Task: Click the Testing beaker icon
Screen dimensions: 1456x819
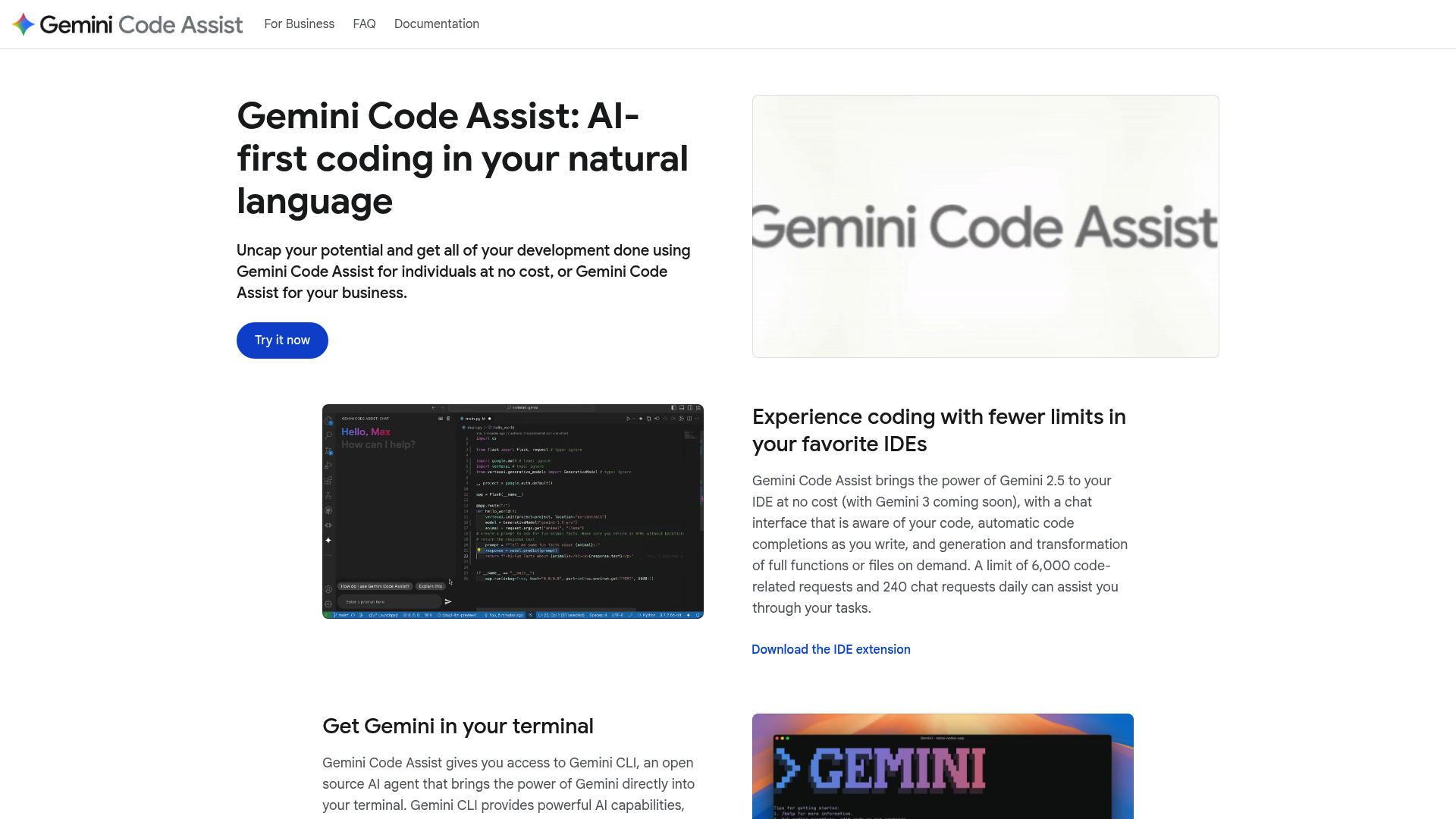Action: (328, 496)
